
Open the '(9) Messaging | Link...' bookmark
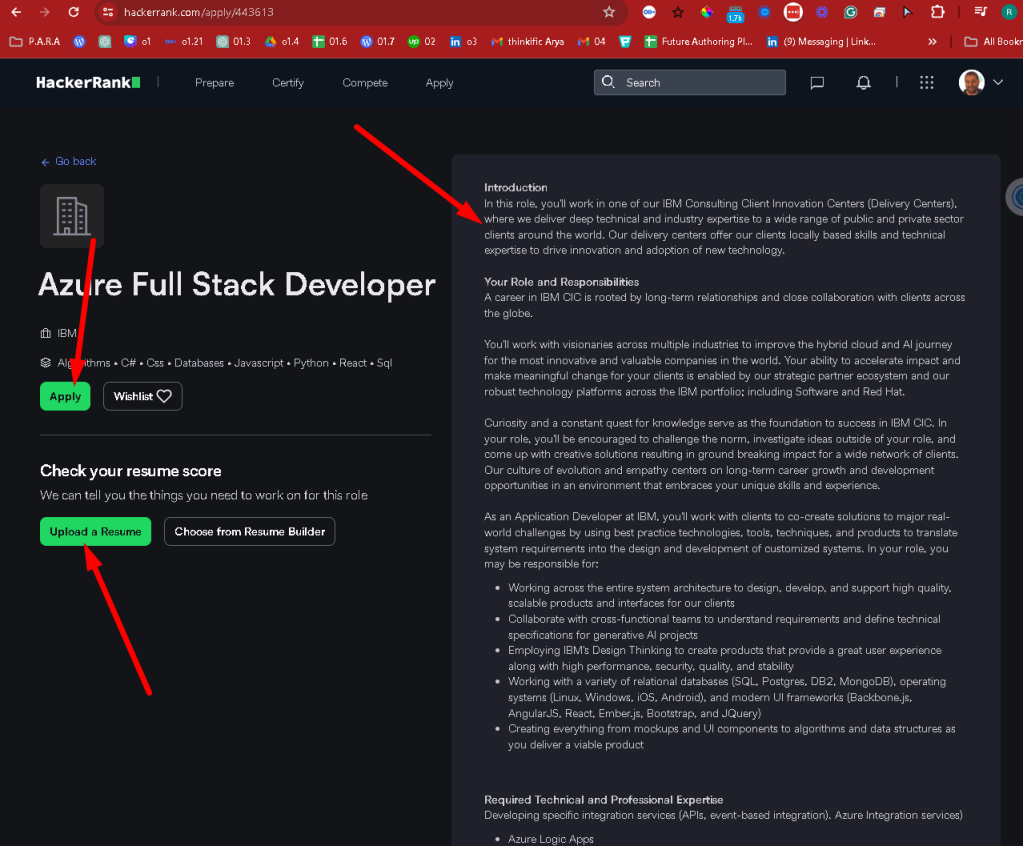[821, 41]
